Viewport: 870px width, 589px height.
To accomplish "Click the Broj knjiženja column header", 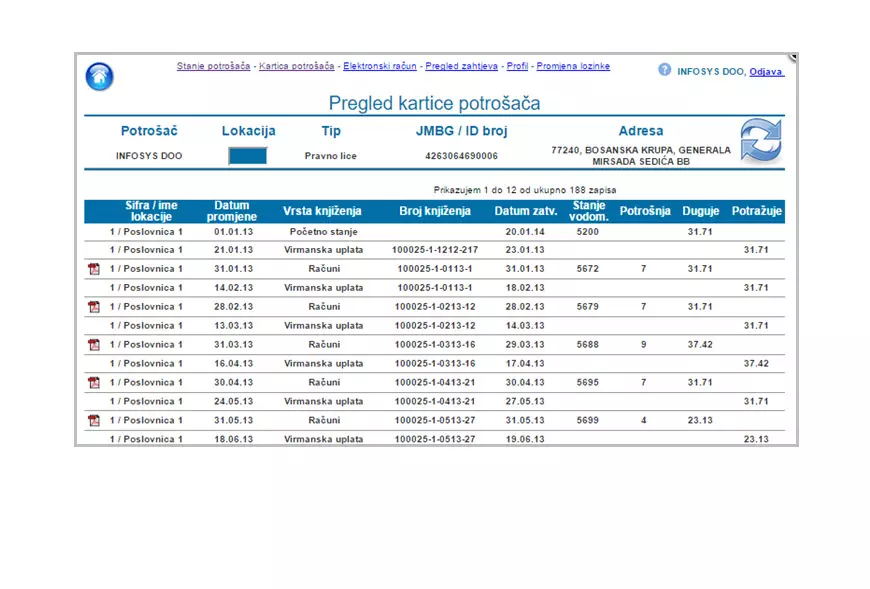I will click(434, 211).
